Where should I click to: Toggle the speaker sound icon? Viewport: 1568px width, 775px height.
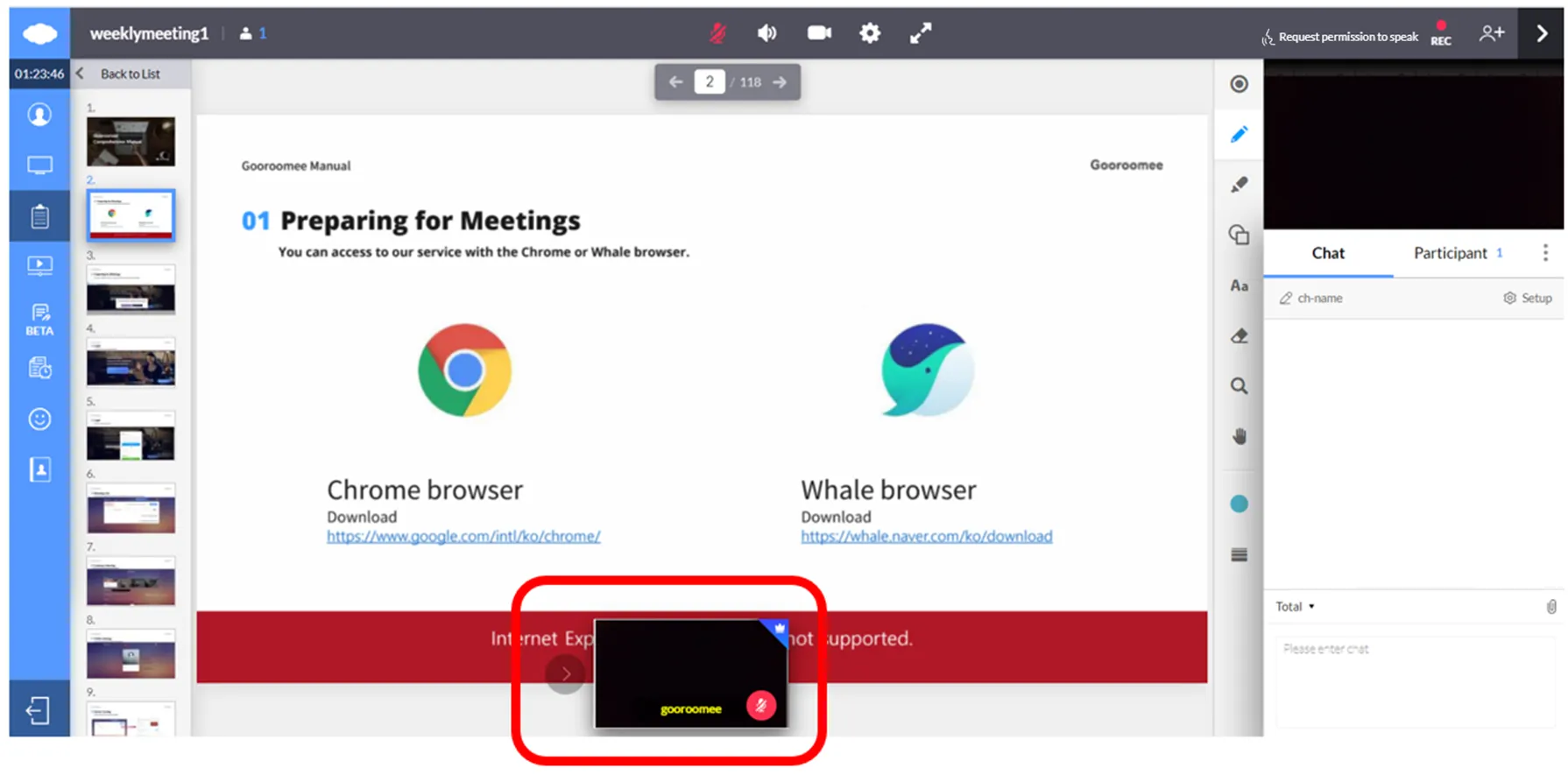[x=766, y=33]
